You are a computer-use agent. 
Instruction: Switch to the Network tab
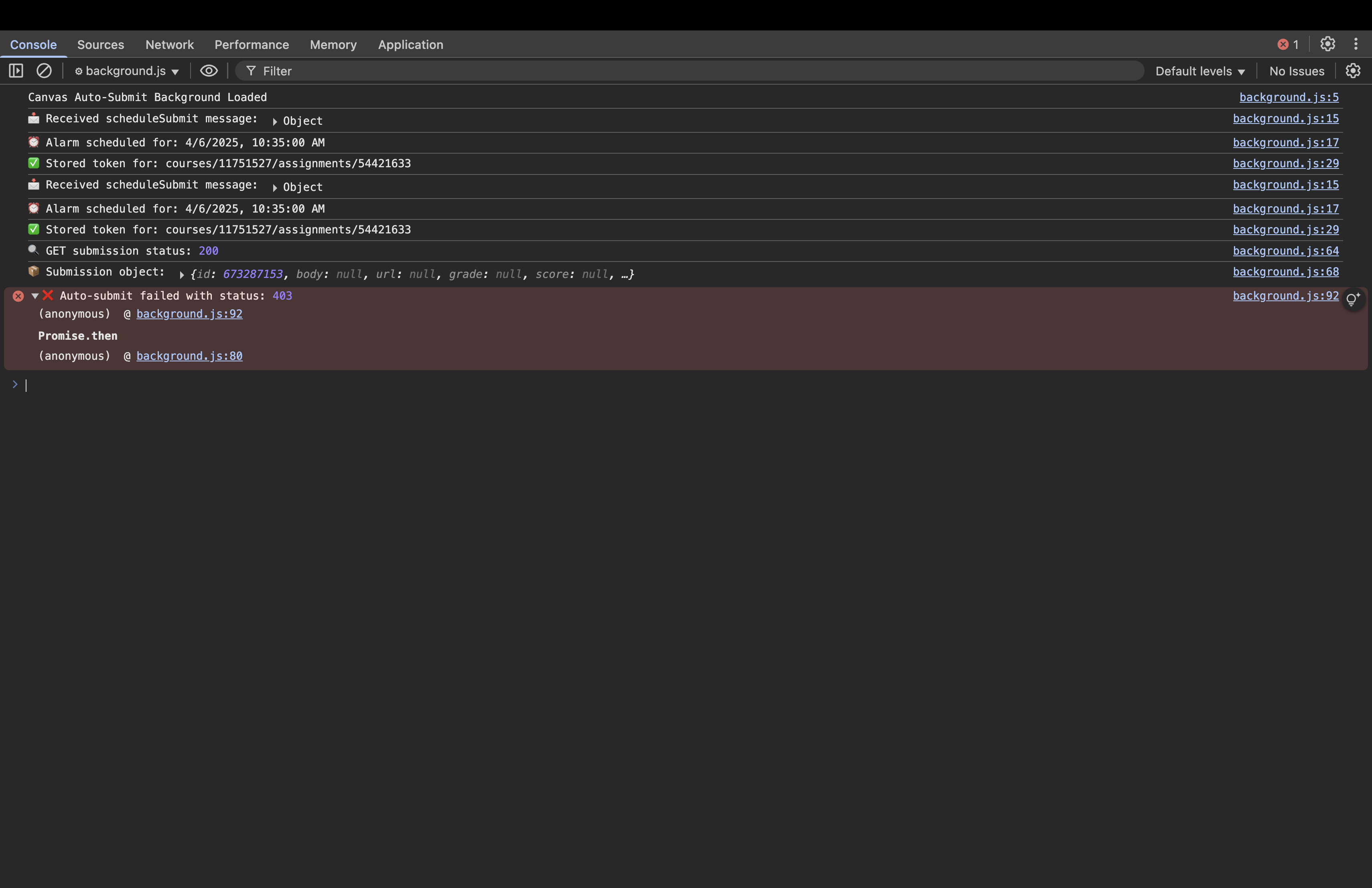169,45
